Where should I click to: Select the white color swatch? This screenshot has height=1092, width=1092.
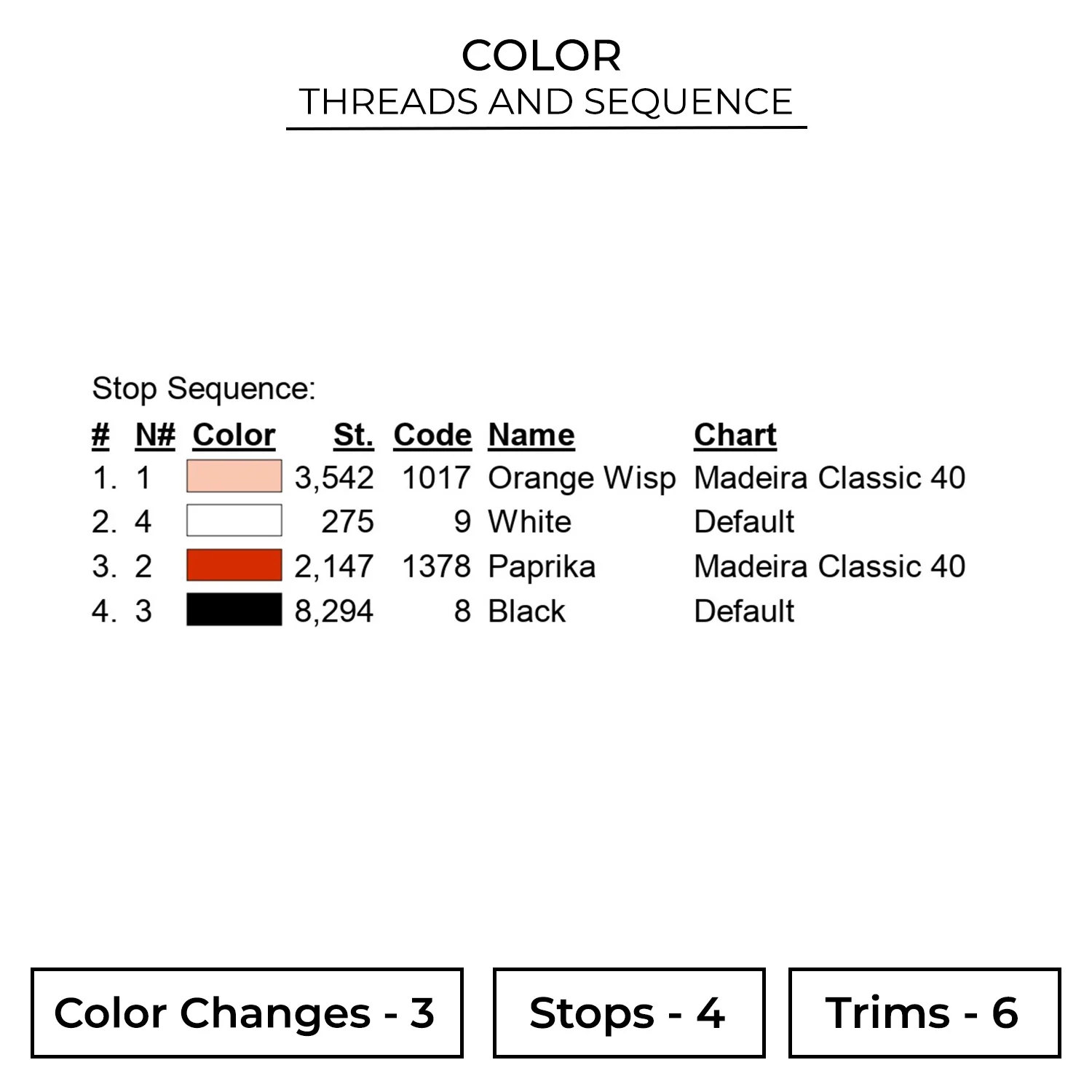(234, 521)
